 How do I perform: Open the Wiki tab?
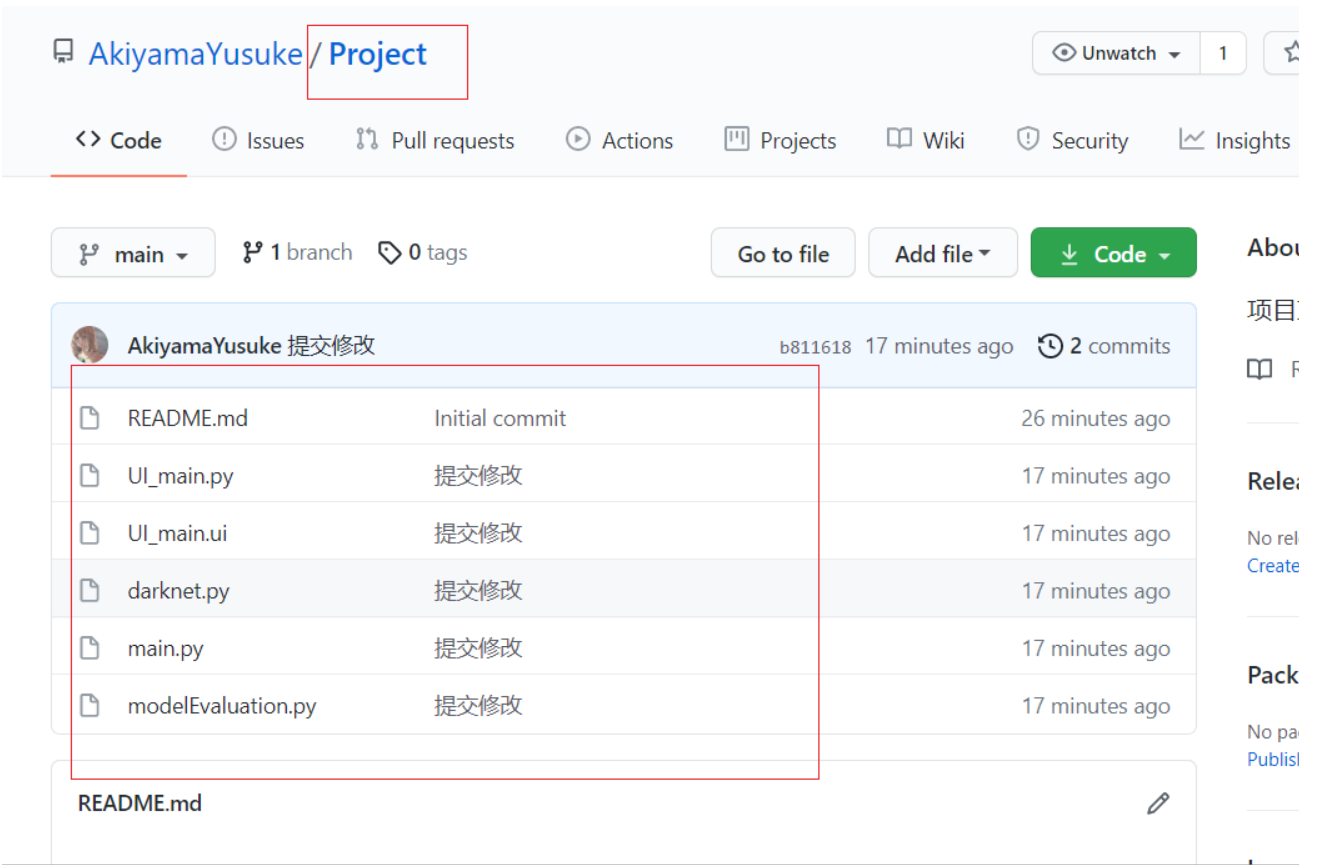926,141
